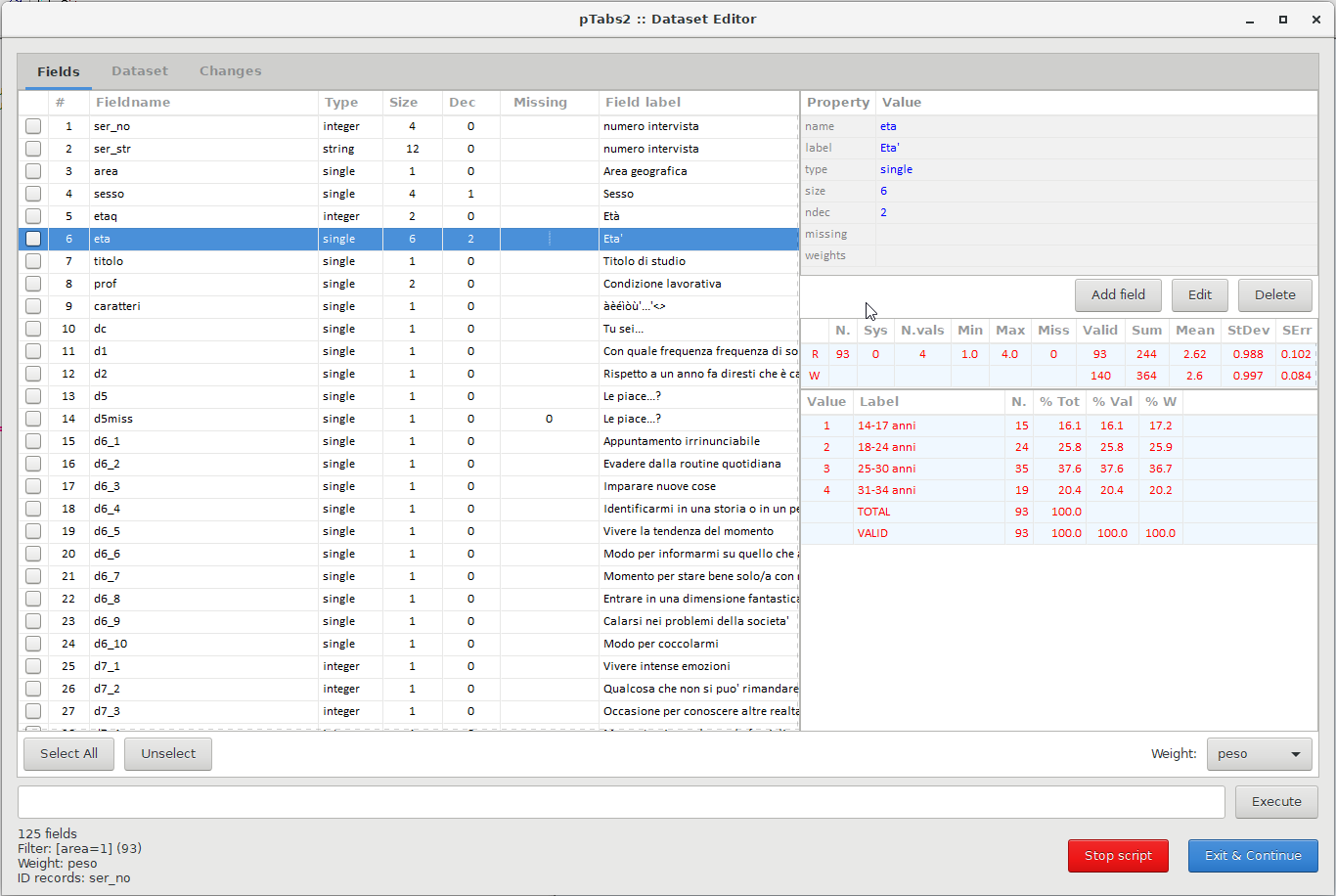The image size is (1336, 896).
Task: Tick the checkbox for field titolo
Action: [x=33, y=261]
